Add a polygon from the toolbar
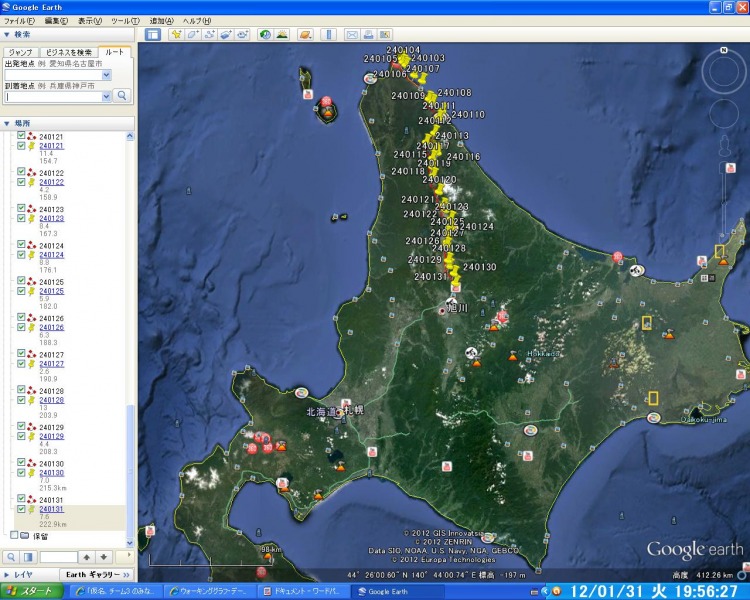Image resolution: width=750 pixels, height=600 pixels. coord(193,34)
